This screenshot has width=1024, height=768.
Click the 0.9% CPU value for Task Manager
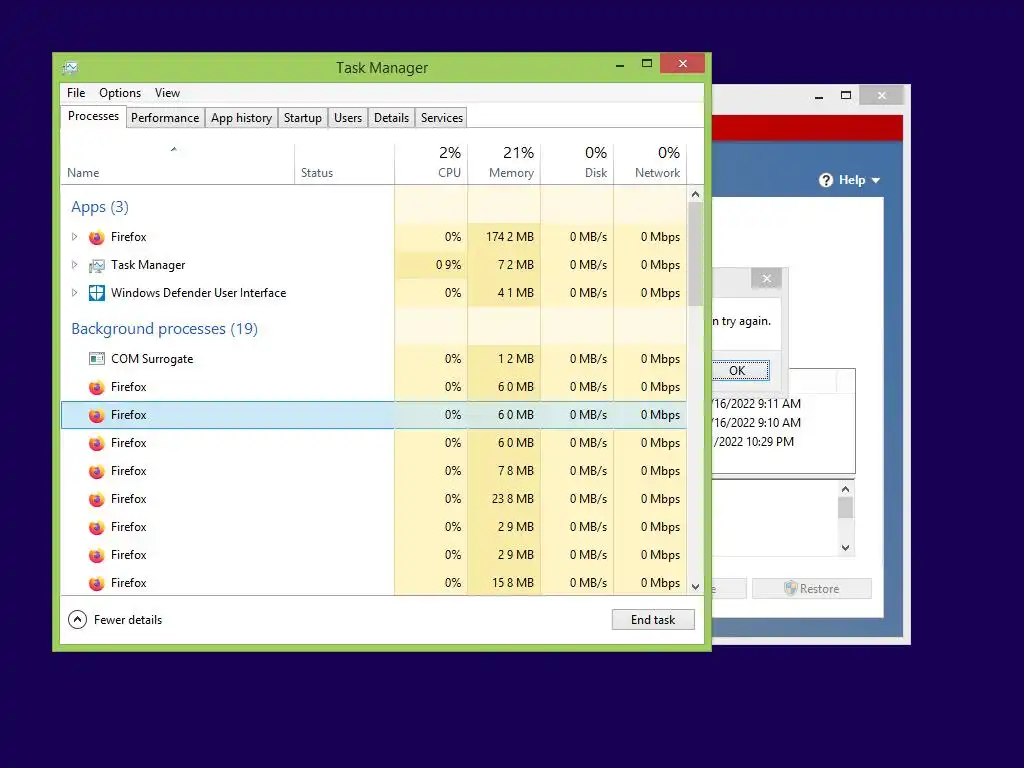click(449, 265)
